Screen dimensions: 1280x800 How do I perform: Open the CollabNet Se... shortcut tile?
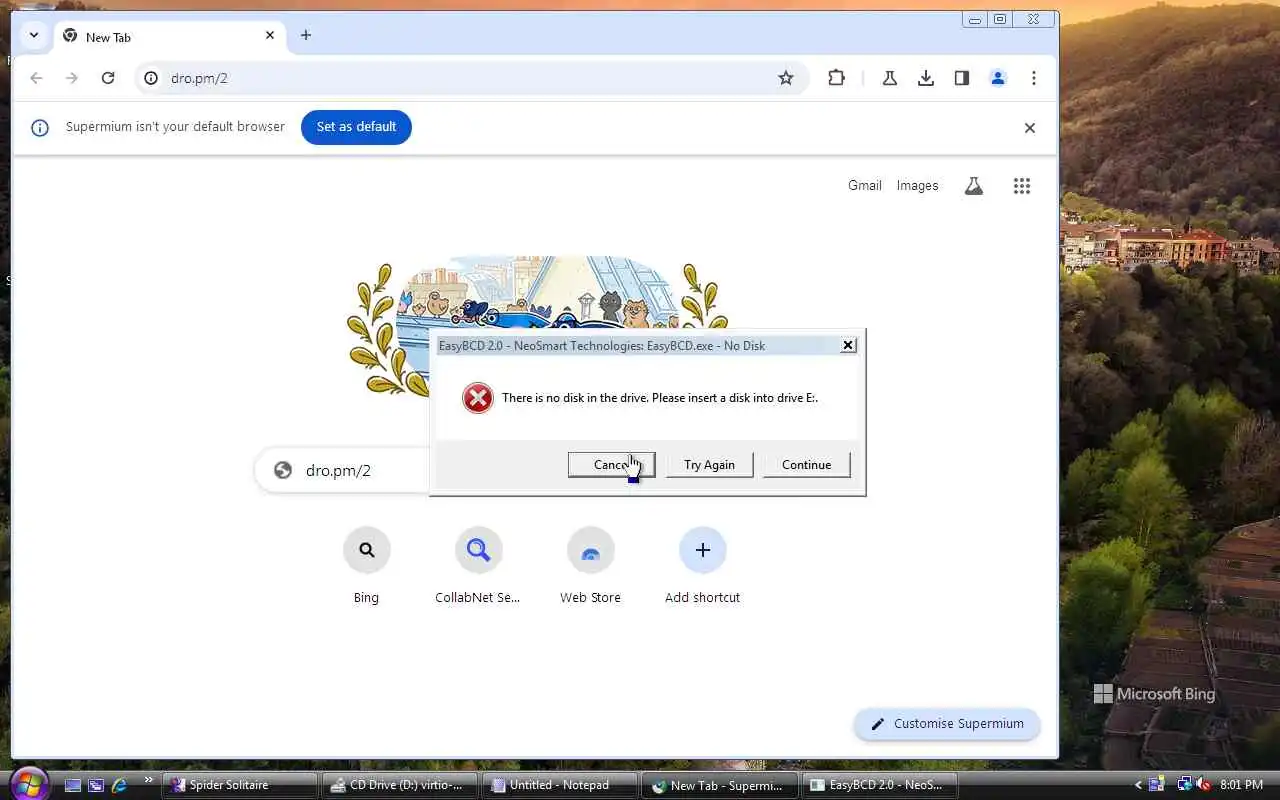(x=478, y=566)
